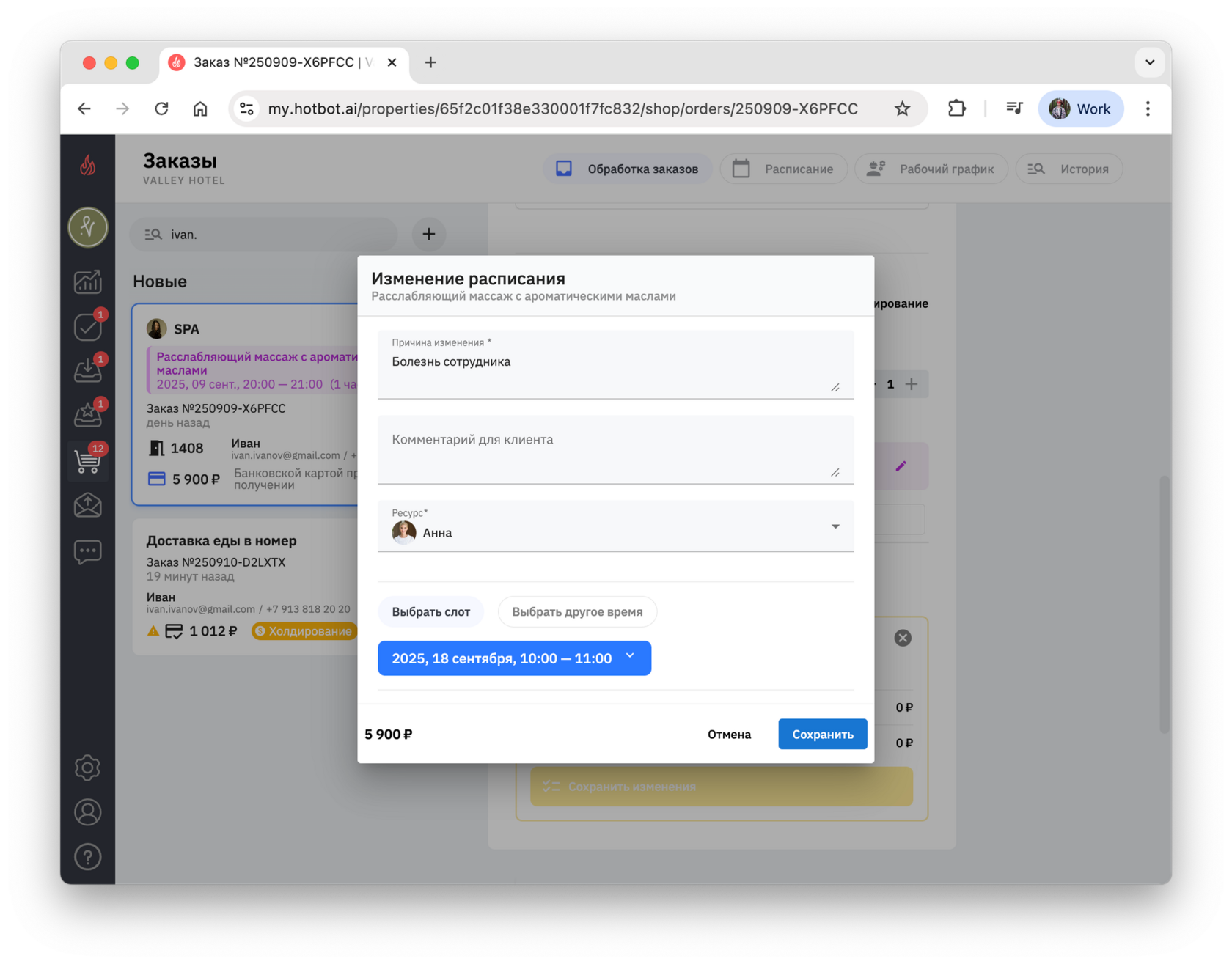Click the page vertical scrollbar
The height and width of the screenshot is (964, 1232).
(x=1165, y=605)
